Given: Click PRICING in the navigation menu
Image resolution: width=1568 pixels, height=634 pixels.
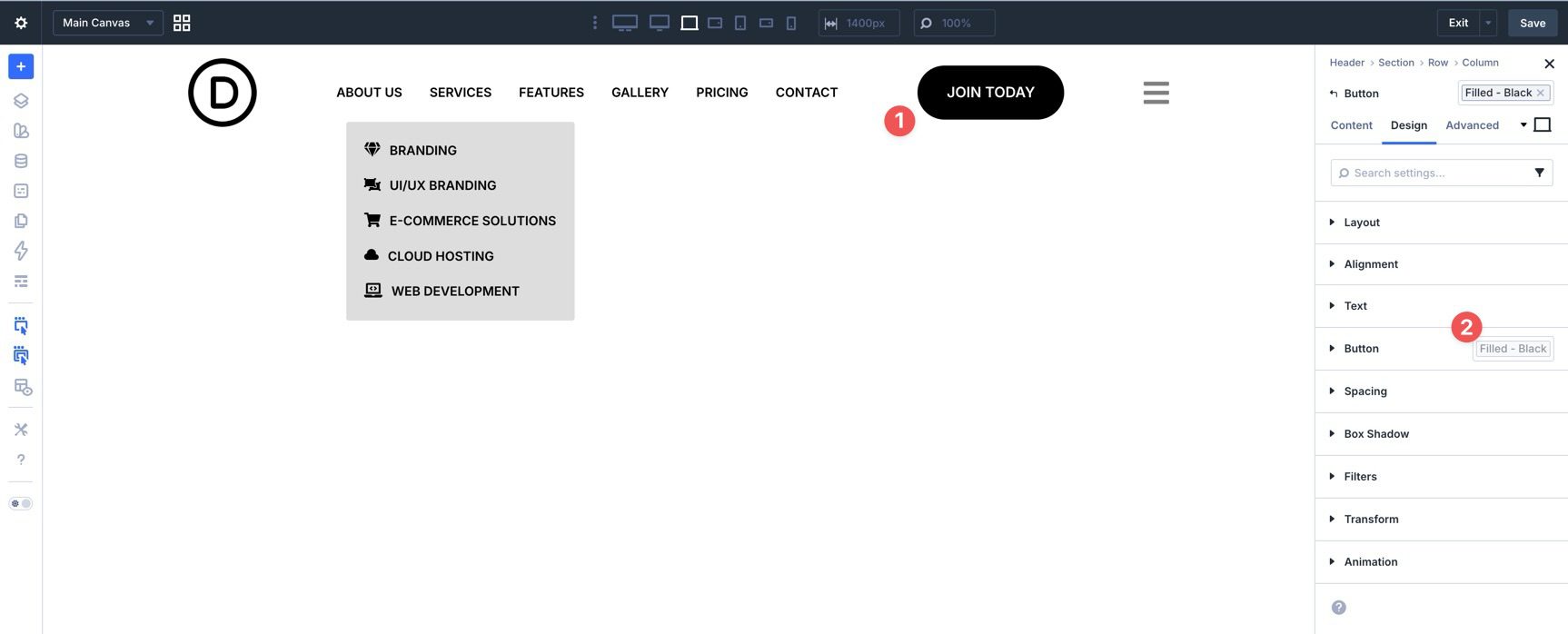Looking at the screenshot, I should 722,93.
